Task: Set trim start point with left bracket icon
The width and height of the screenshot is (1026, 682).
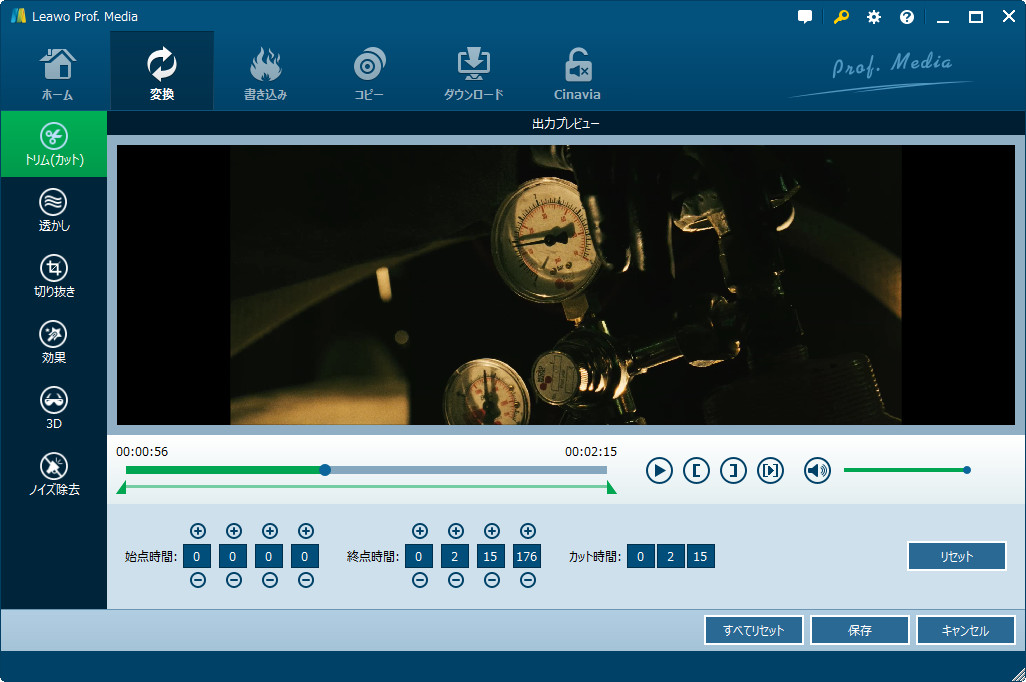Action: 696,470
